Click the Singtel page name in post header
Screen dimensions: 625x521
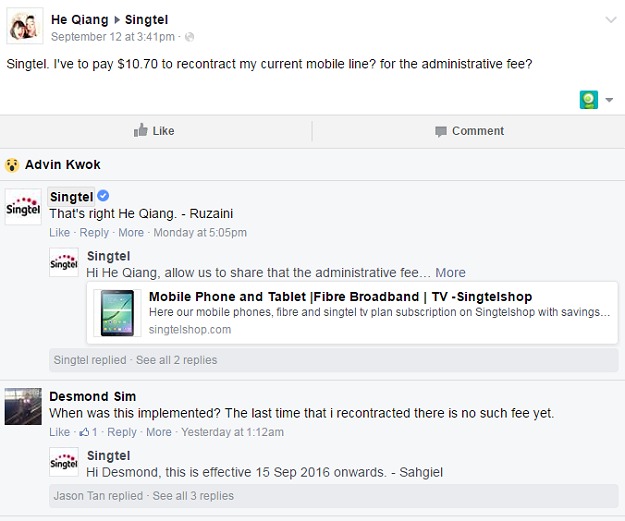[146, 20]
